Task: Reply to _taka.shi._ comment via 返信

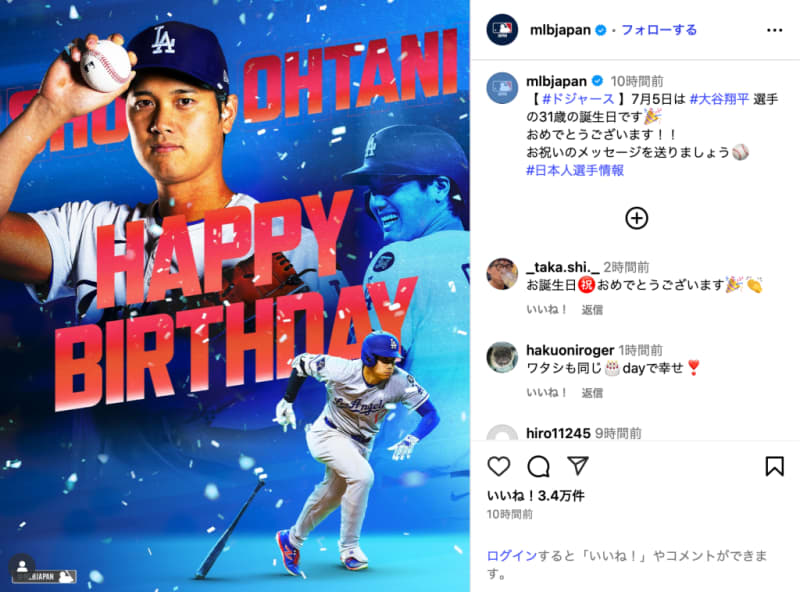Action: tap(592, 310)
